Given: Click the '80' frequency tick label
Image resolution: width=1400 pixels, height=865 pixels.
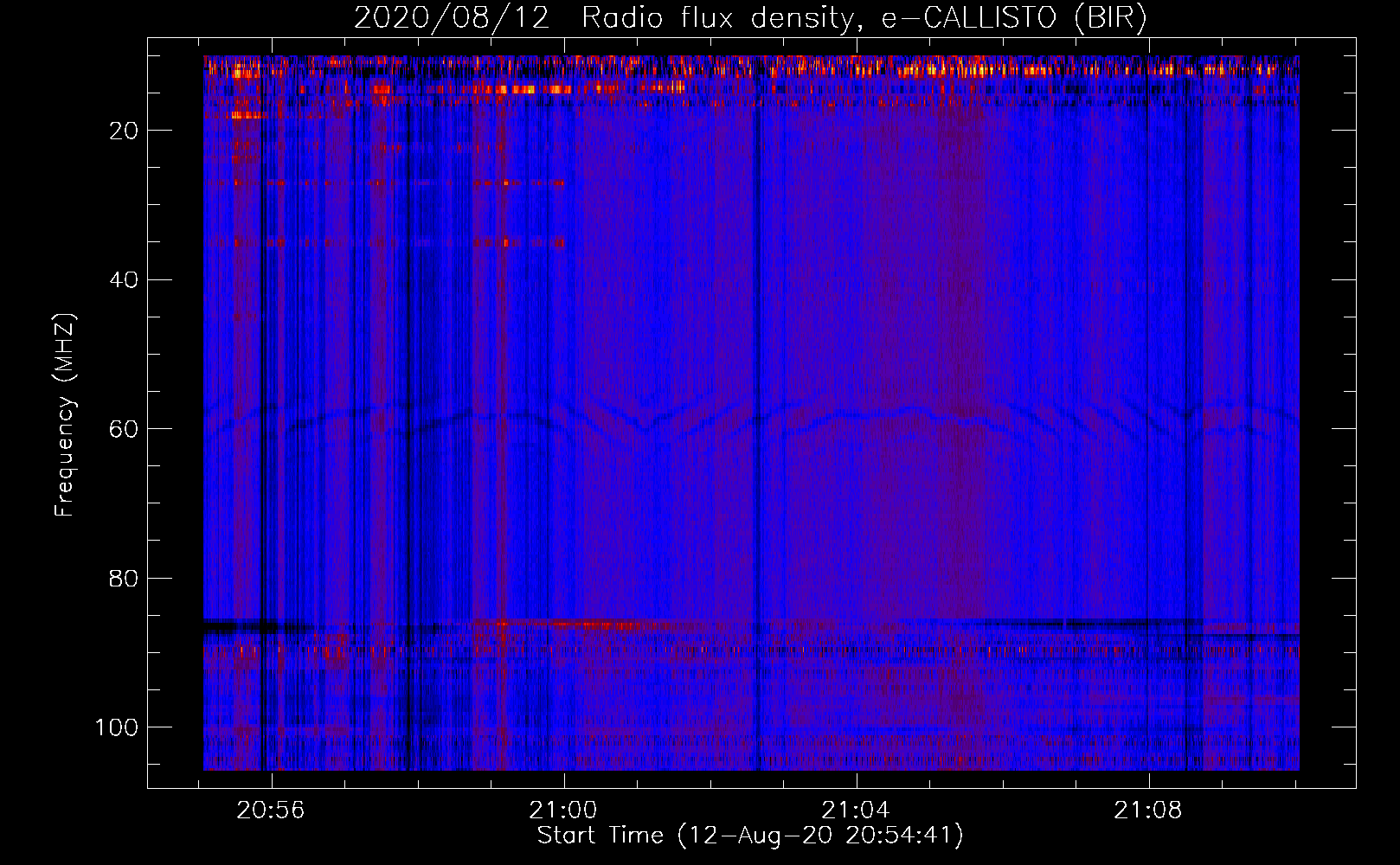Looking at the screenshot, I should (x=125, y=579).
